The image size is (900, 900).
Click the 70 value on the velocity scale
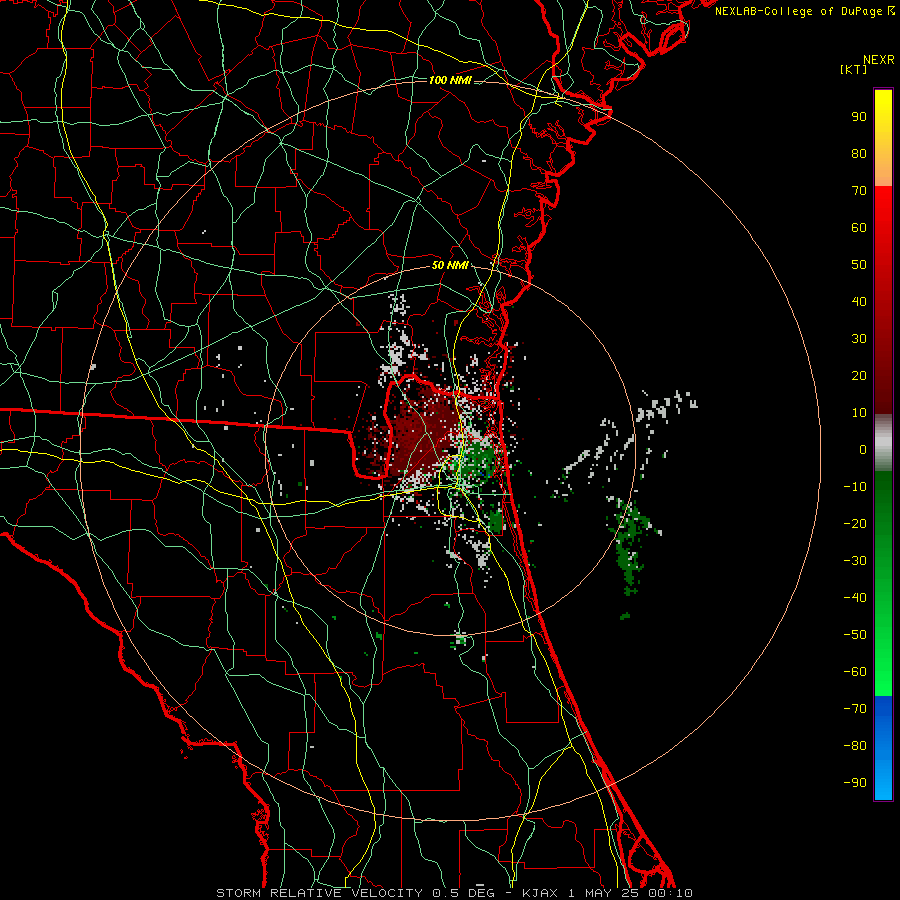(x=859, y=191)
